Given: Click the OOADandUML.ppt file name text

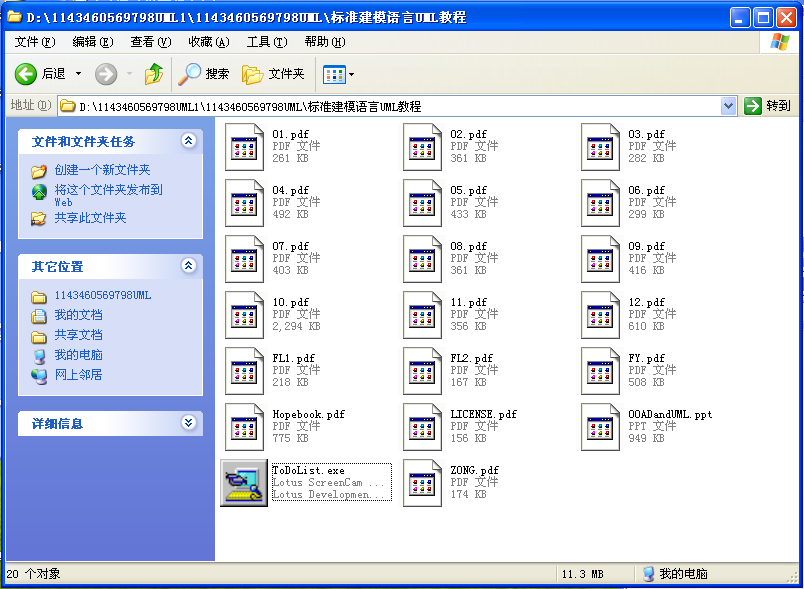Looking at the screenshot, I should point(670,415).
